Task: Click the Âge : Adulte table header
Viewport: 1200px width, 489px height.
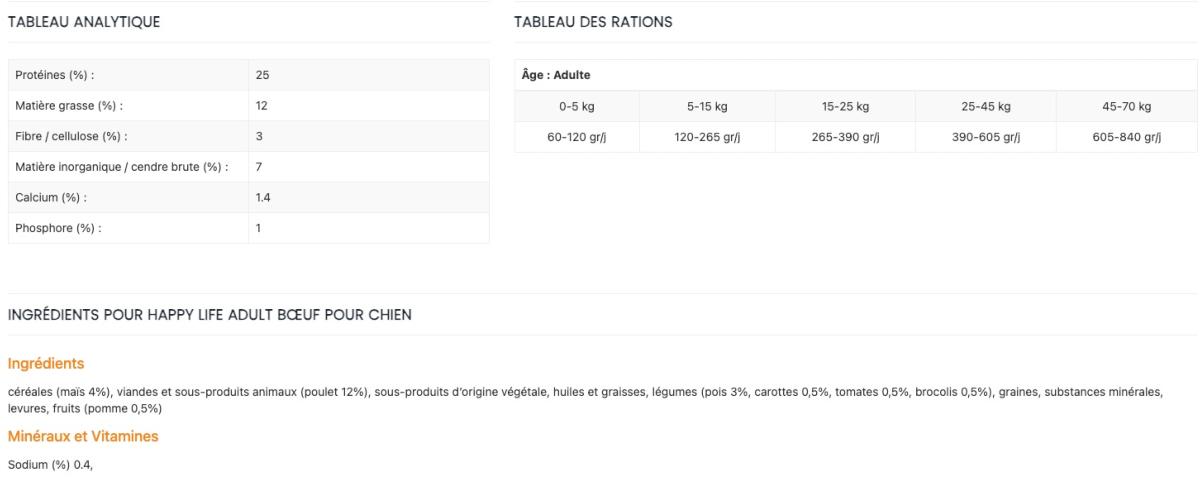Action: (557, 75)
